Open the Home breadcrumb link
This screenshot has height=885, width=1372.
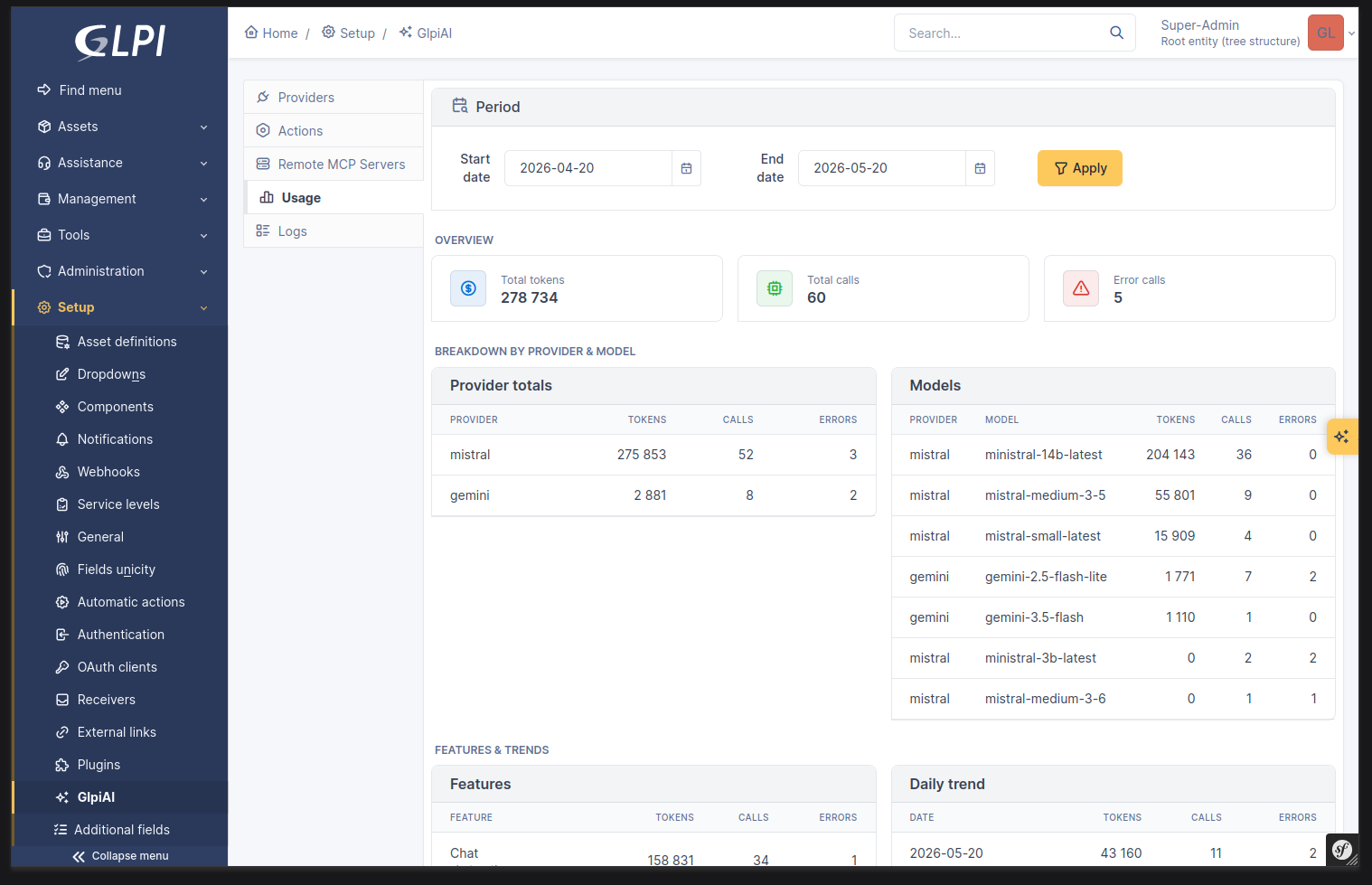coord(271,33)
